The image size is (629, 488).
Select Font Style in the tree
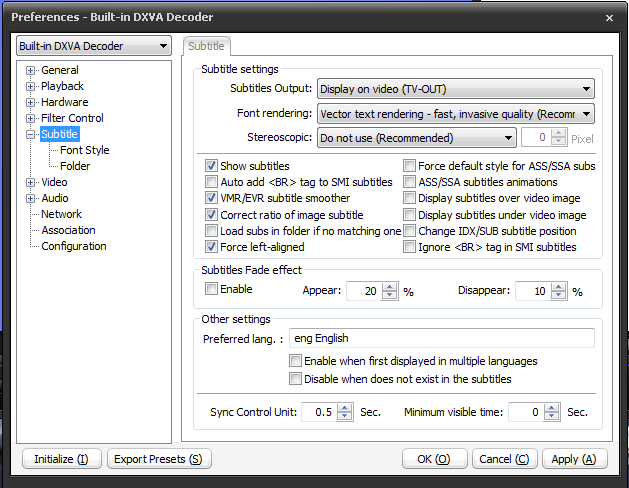click(x=85, y=151)
